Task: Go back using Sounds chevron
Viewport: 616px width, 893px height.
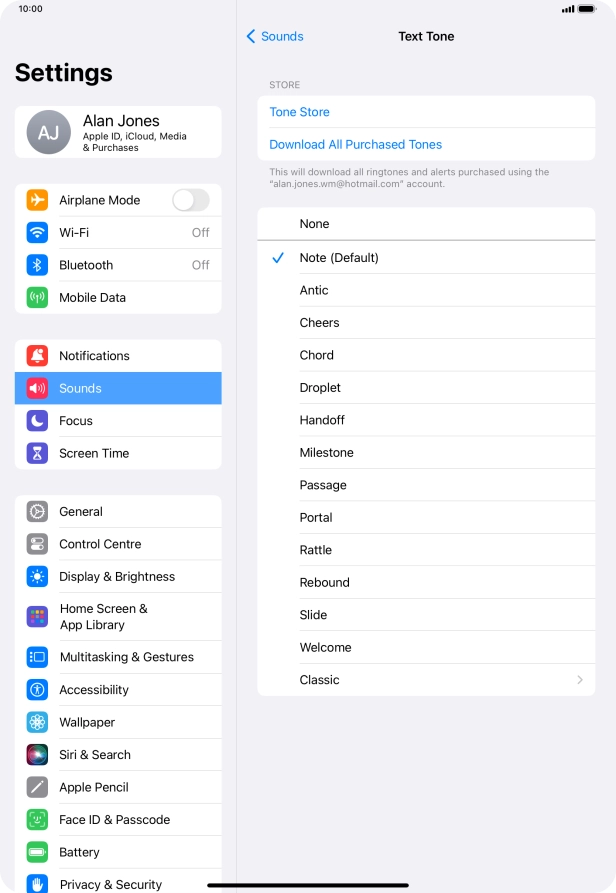Action: click(x=275, y=36)
